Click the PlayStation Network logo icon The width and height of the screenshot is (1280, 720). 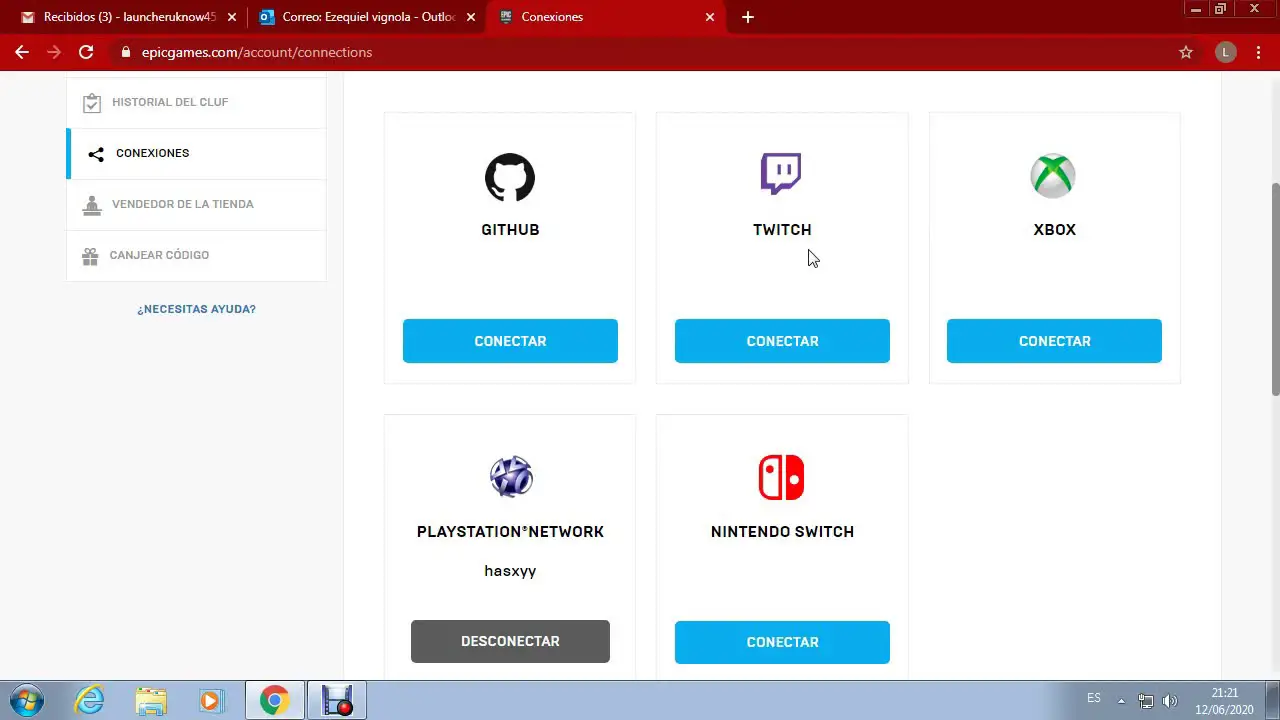(511, 477)
